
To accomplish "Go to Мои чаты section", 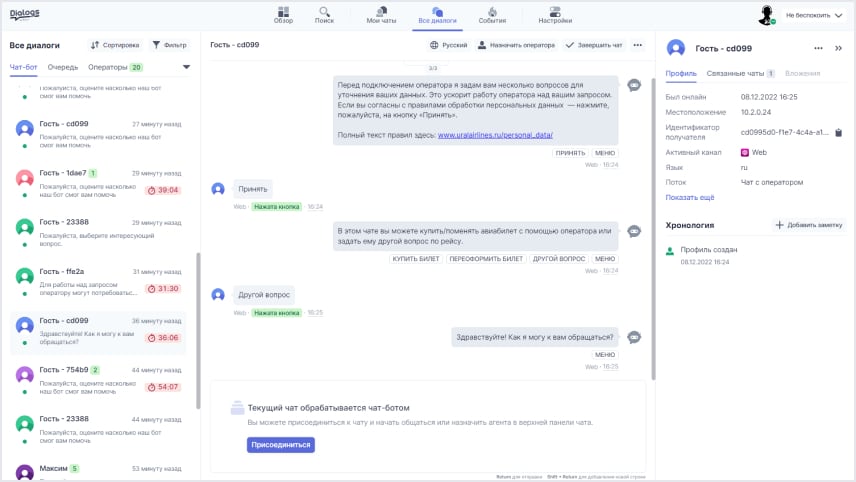I will click(381, 15).
